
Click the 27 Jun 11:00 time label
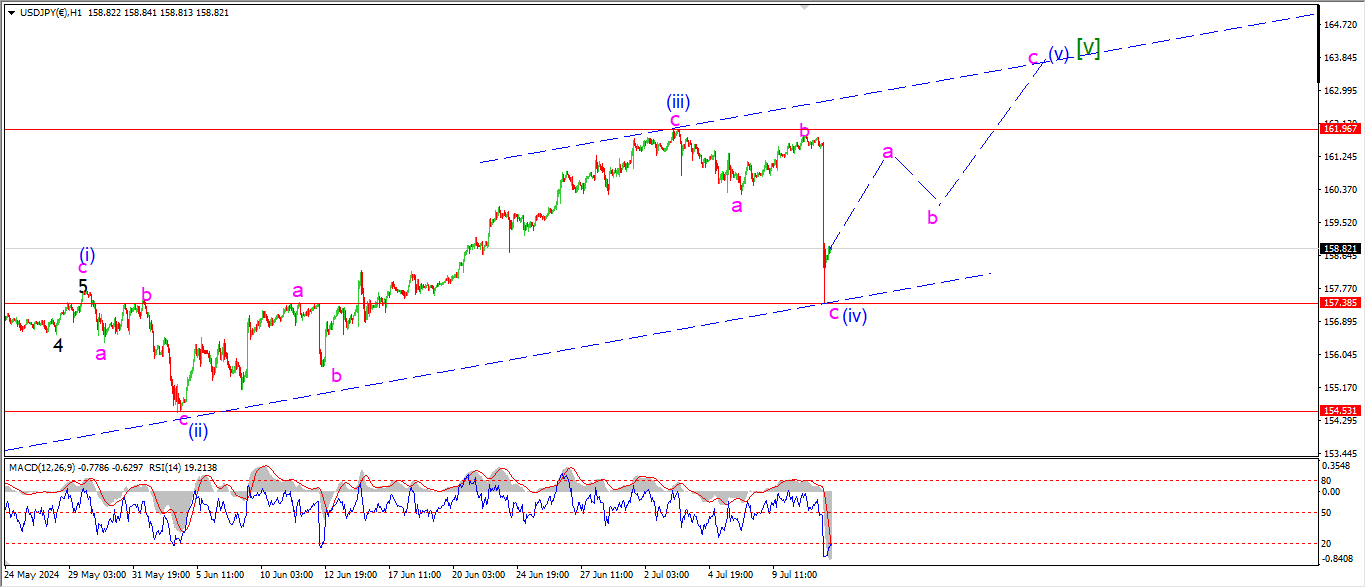(607, 575)
